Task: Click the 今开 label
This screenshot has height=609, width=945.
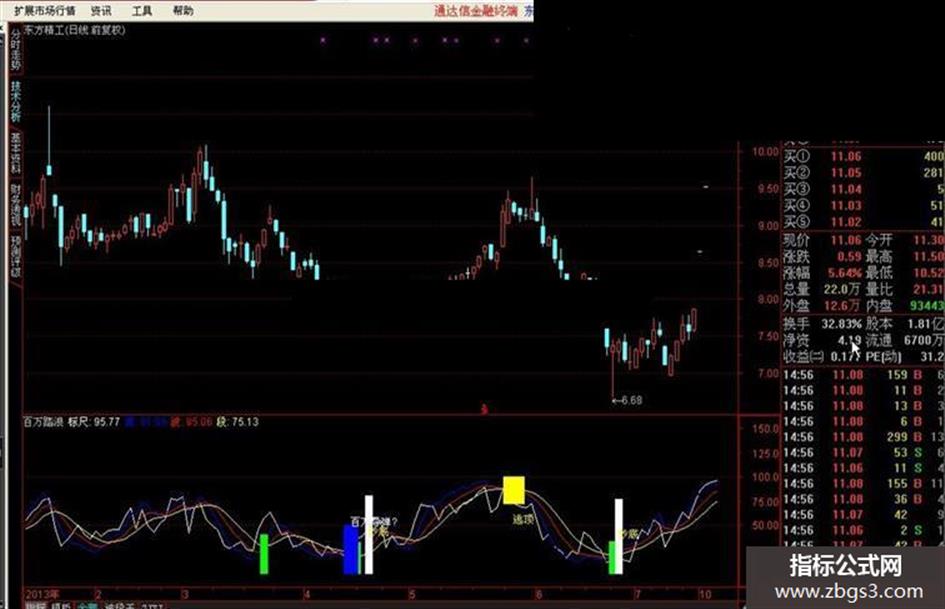Action: (x=879, y=240)
